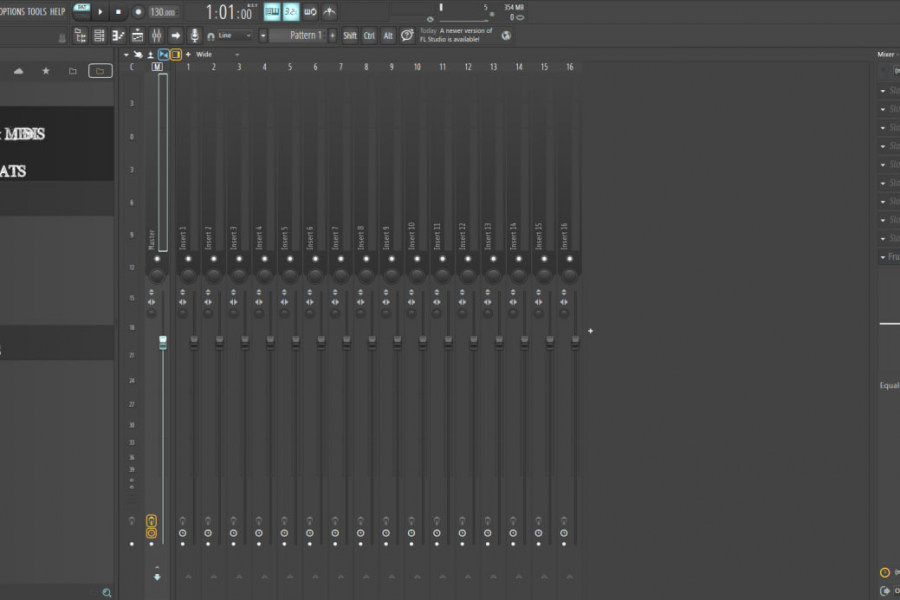Image resolution: width=900 pixels, height=600 pixels.
Task: Click the blue mixer view icon
Action: [164, 55]
